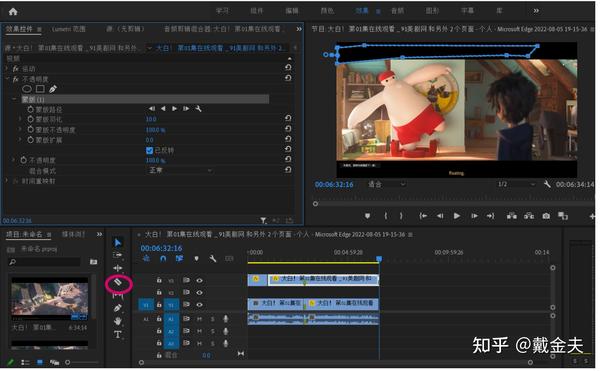Screen dimensions: 600x371
Task: Open the 适合 zoom level dropdown
Action: (x=386, y=184)
